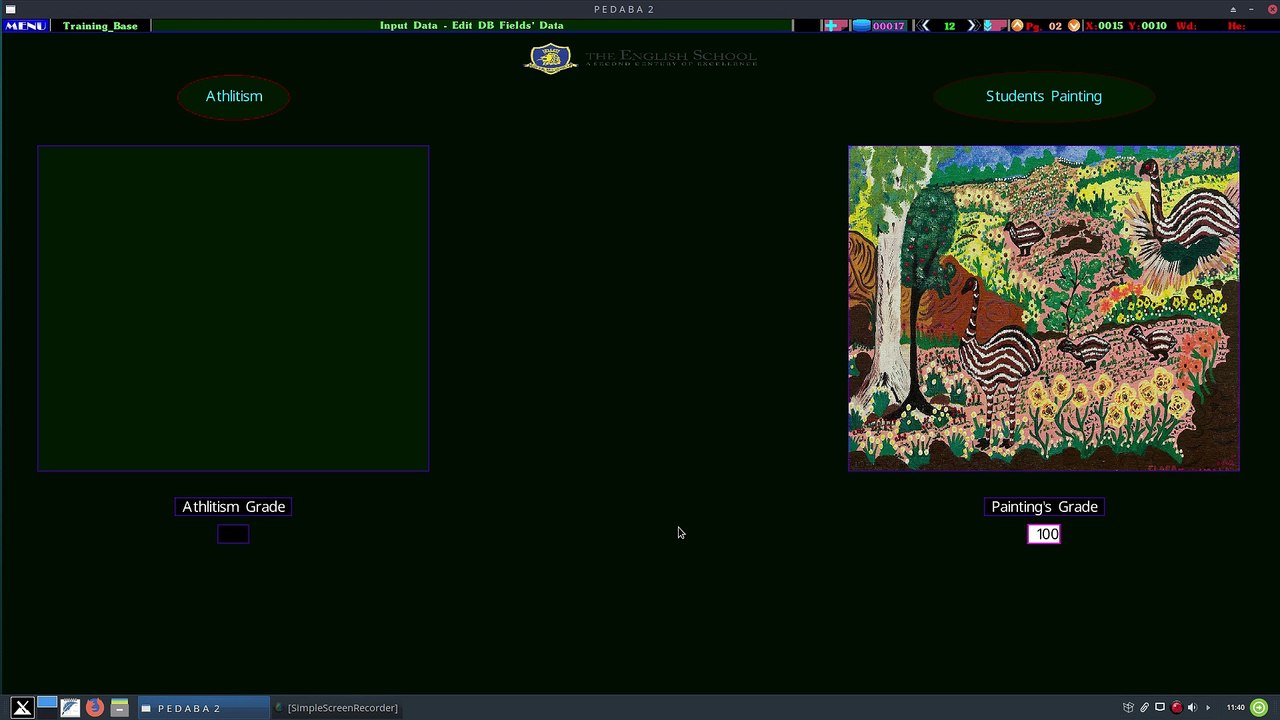Image resolution: width=1280 pixels, height=720 pixels.
Task: Click the empty Athlitism Grade field
Action: pos(233,534)
